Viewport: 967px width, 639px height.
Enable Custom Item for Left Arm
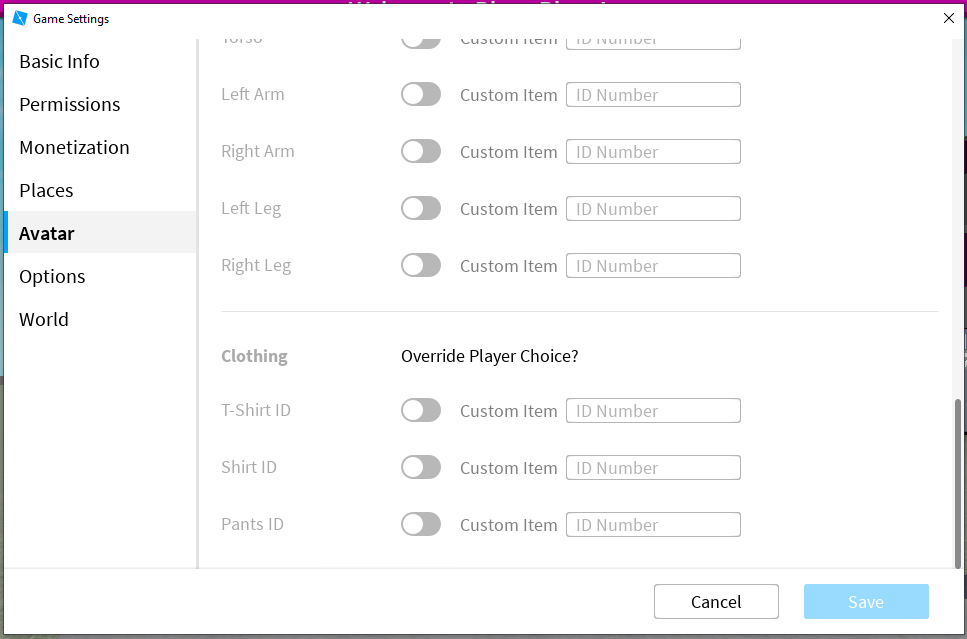[x=421, y=94]
